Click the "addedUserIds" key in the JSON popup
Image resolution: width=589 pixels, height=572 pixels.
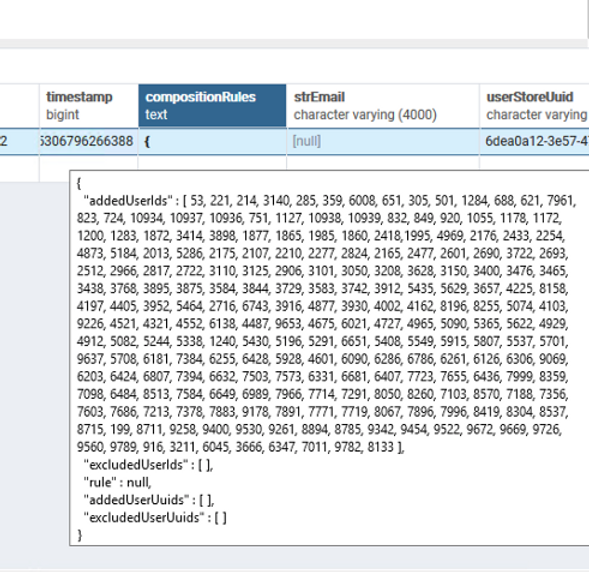point(128,201)
